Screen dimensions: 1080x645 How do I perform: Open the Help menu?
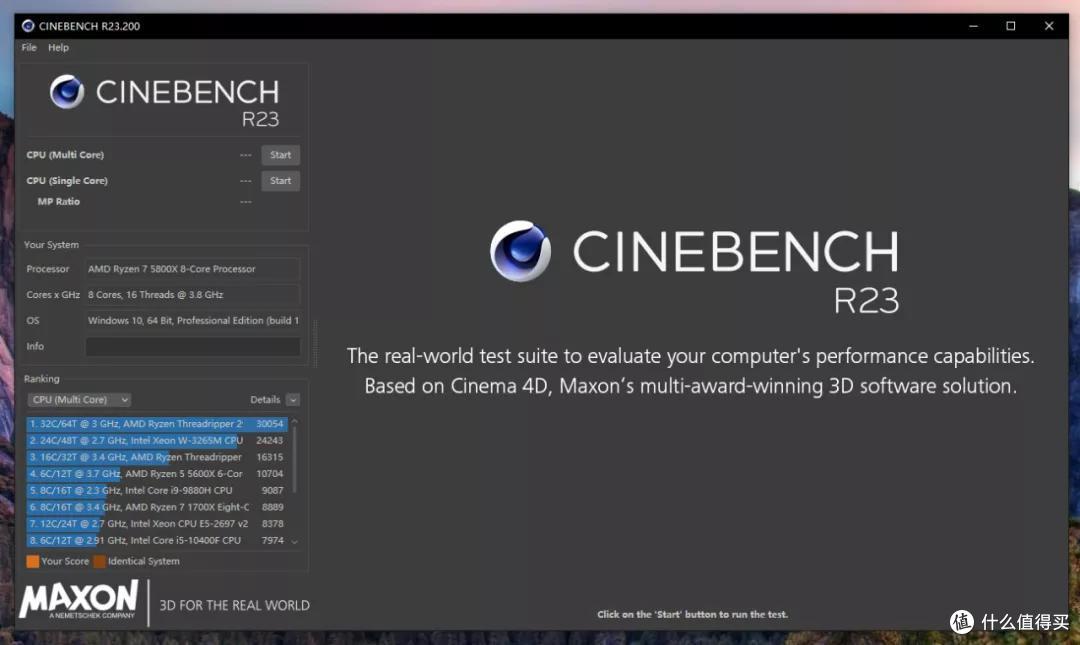click(59, 48)
